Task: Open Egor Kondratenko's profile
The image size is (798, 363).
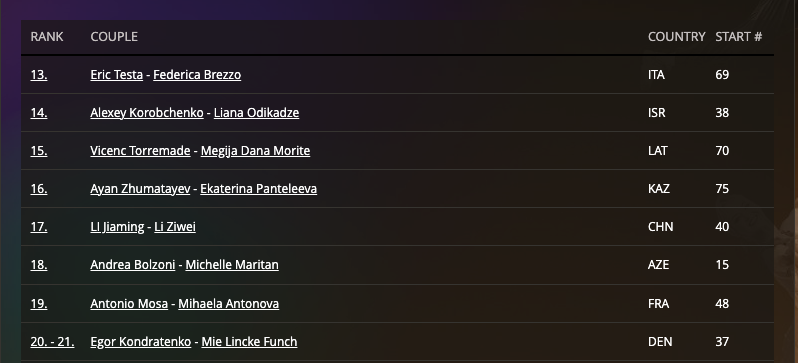Action: (141, 342)
